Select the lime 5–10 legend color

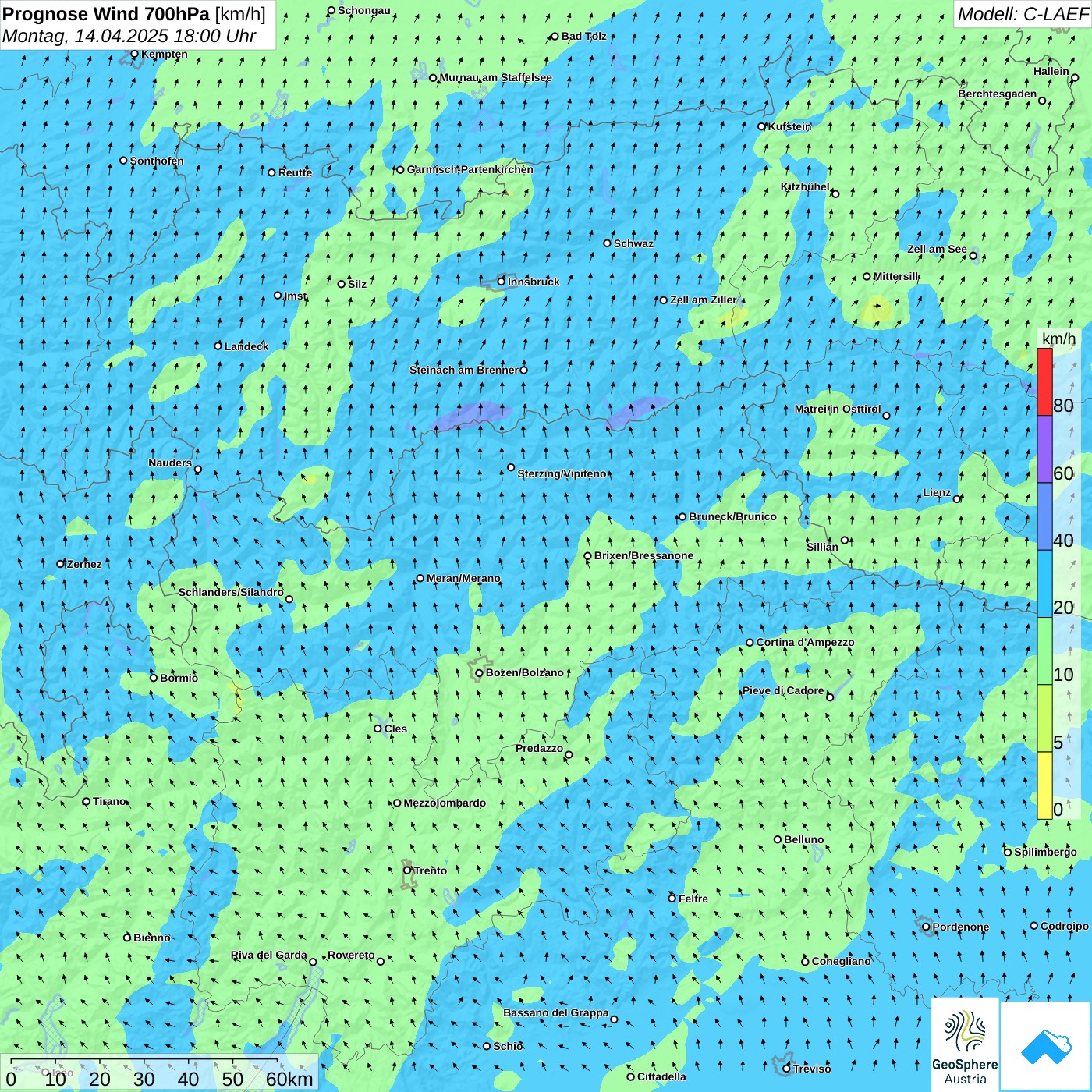click(1044, 718)
